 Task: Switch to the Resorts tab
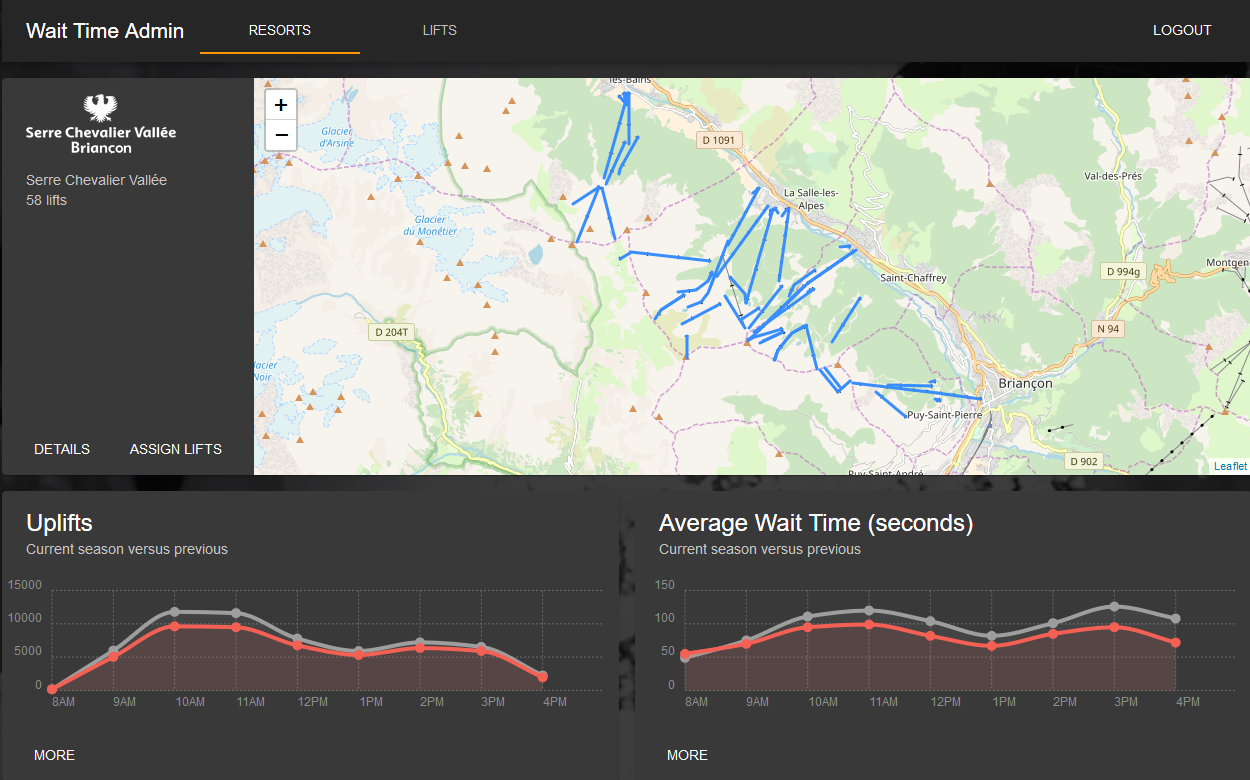pyautogui.click(x=280, y=30)
